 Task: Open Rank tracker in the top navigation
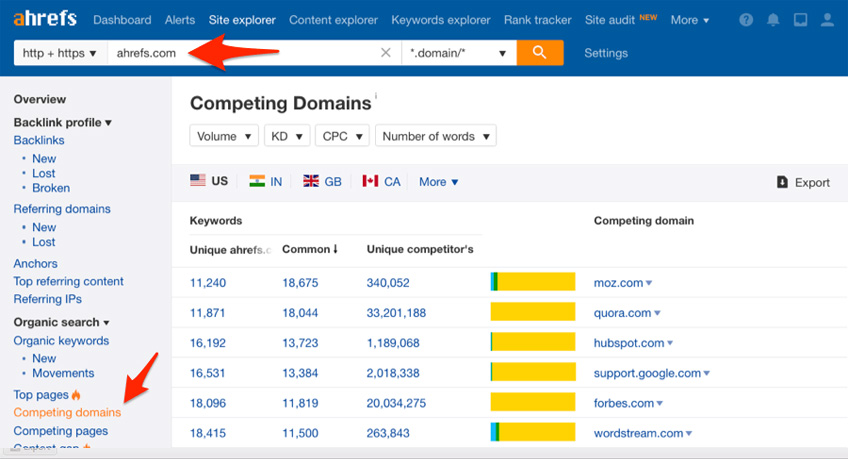(x=538, y=20)
